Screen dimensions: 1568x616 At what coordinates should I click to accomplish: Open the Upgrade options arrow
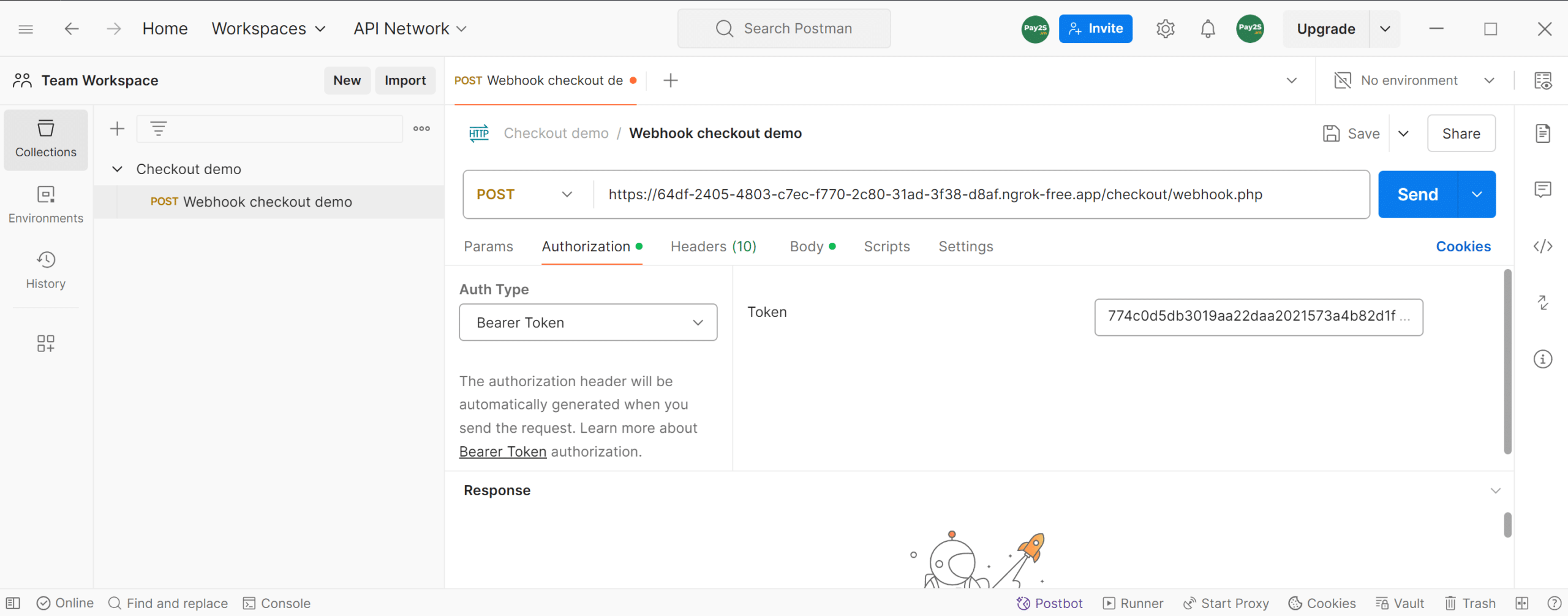pos(1385,29)
